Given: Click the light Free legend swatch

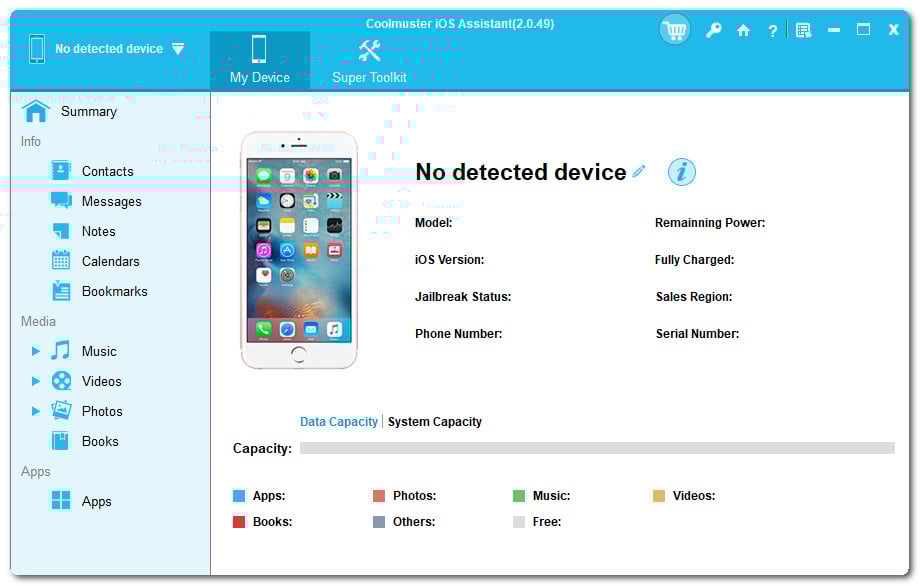Looking at the screenshot, I should pyautogui.click(x=519, y=521).
